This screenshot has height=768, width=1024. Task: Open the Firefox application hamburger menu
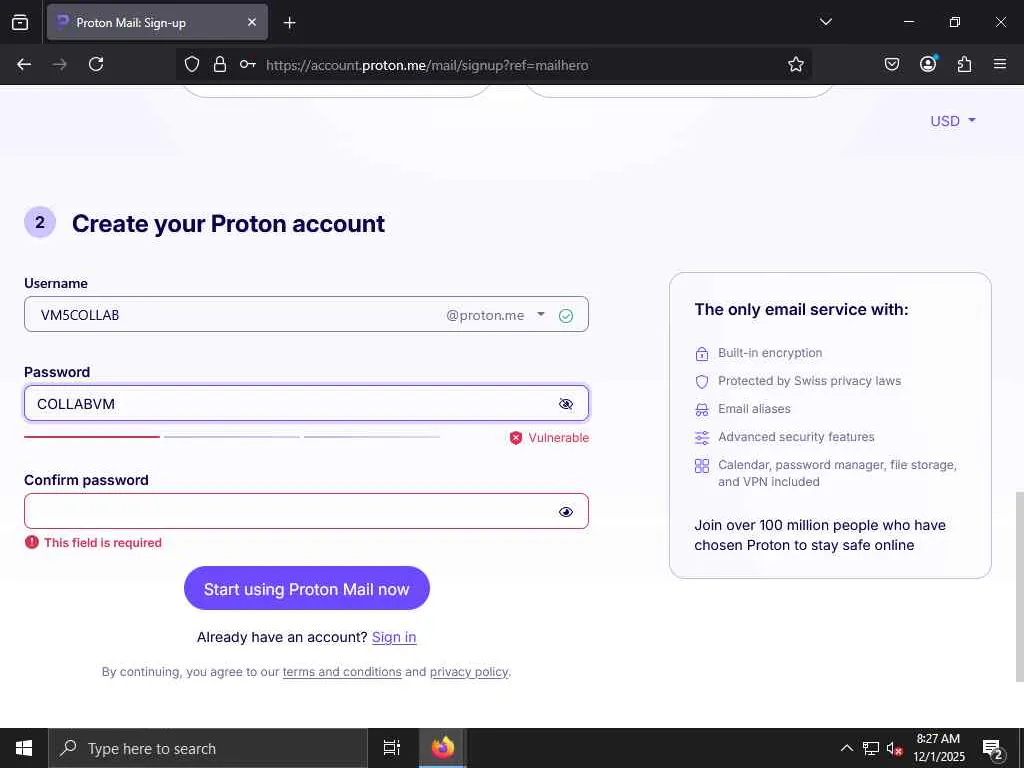[1000, 64]
